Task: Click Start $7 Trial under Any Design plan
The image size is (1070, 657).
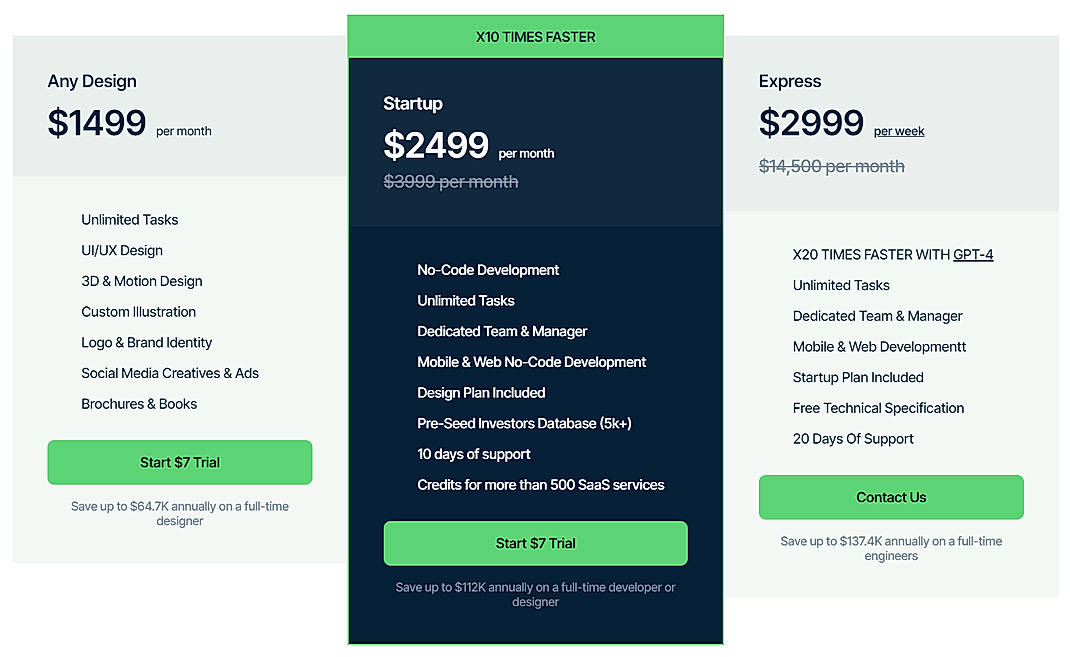Action: 180,462
